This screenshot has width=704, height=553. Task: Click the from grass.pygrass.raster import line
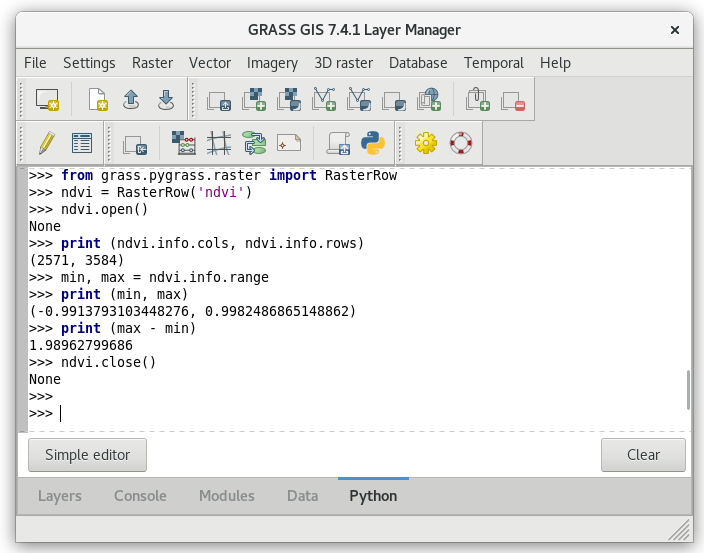pyautogui.click(x=213, y=175)
